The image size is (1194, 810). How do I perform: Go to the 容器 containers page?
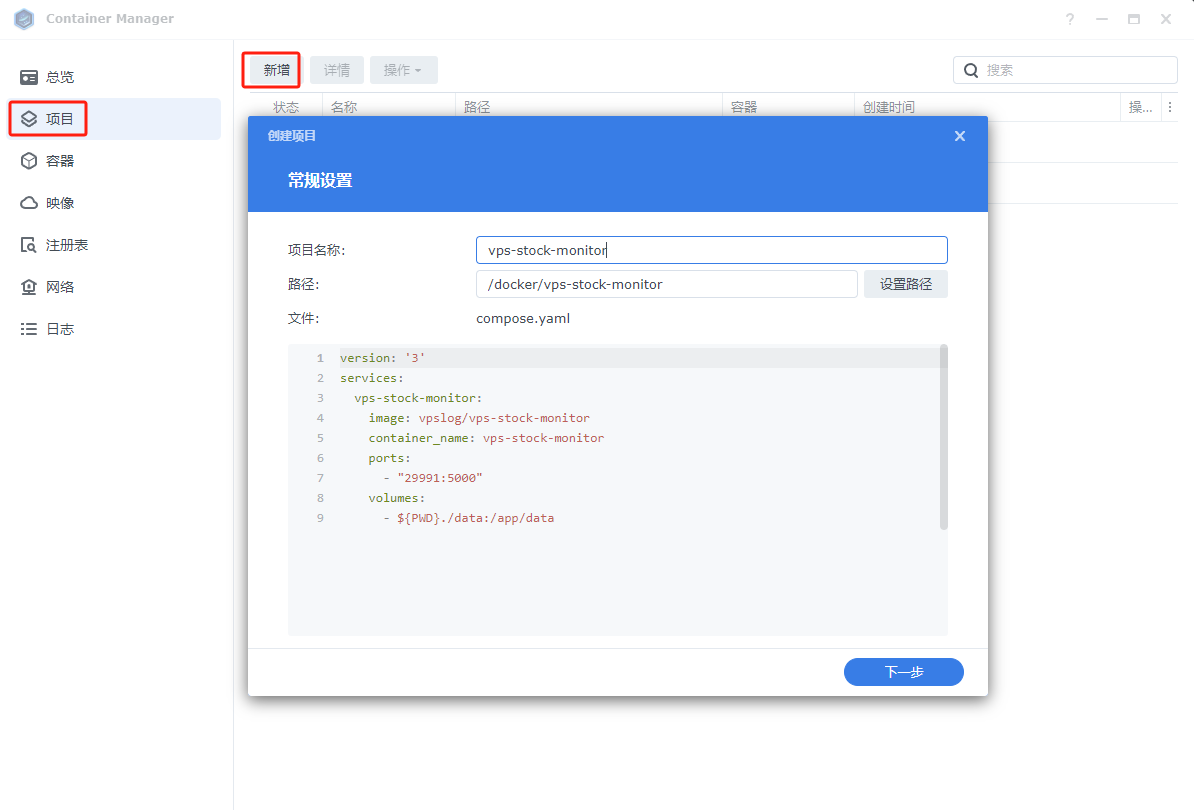(114, 161)
